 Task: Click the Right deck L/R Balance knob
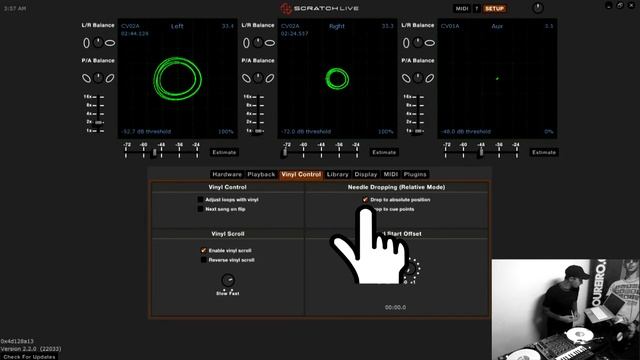[x=258, y=42]
